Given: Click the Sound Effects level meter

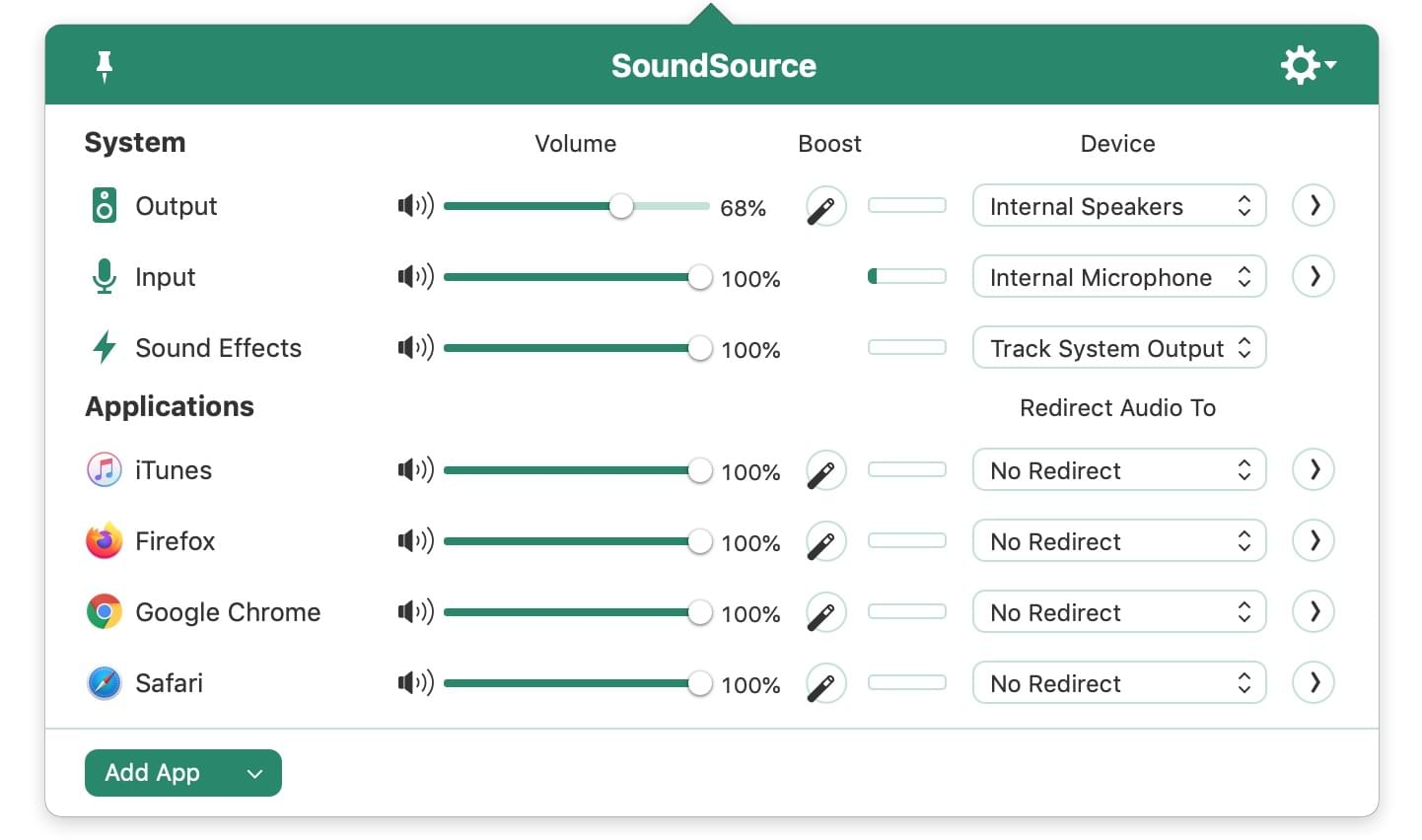Looking at the screenshot, I should pos(907,347).
